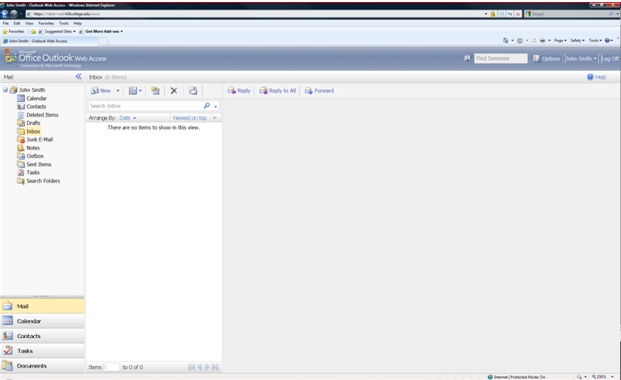Click refresh icon in address bar
Viewport: 621px width, 380px height.
[510, 14]
